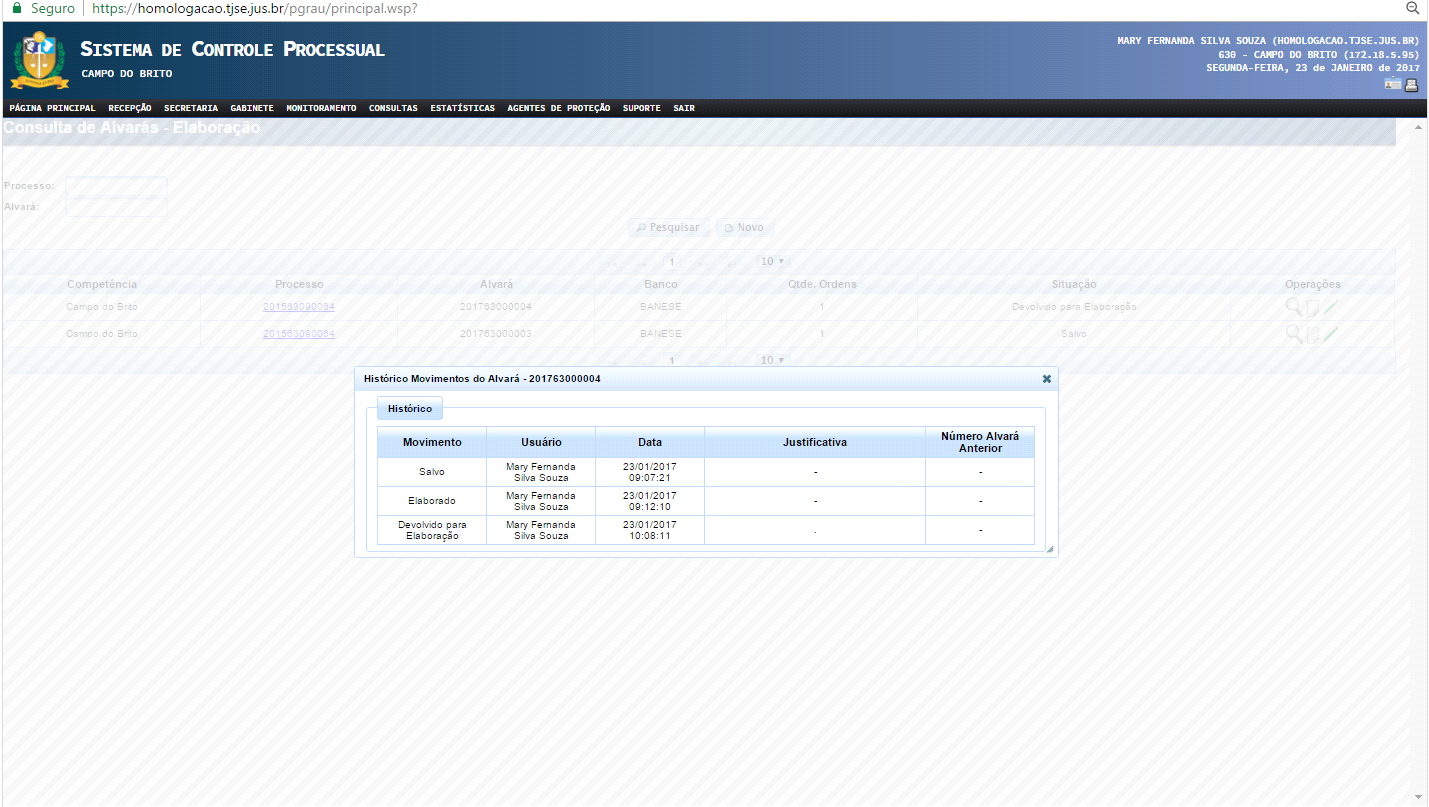Click the dialog resize handle corner
Image resolution: width=1429 pixels, height=807 pixels.
pyautogui.click(x=1050, y=549)
